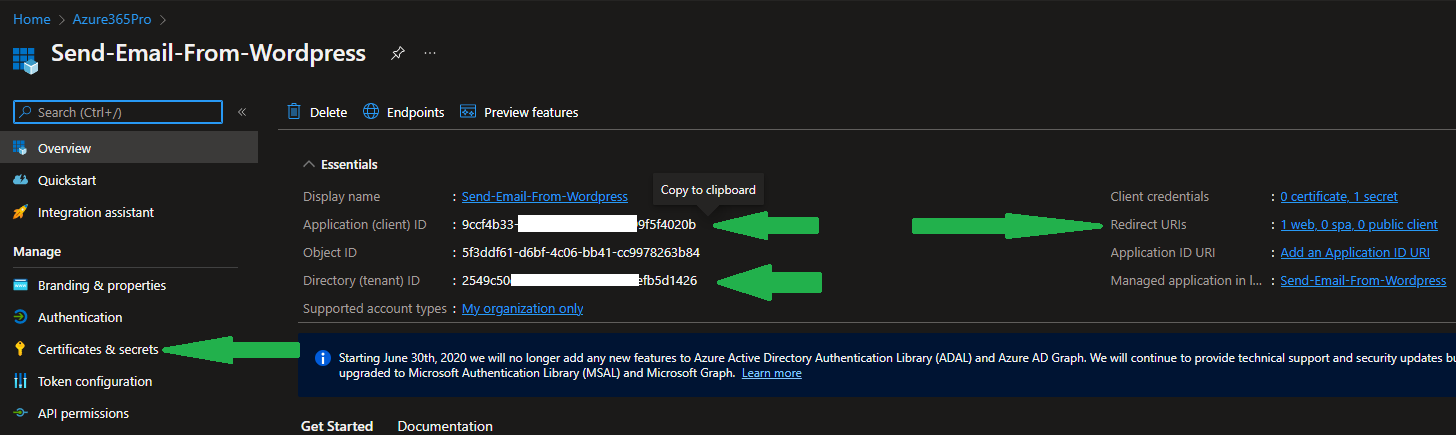Open the 1 web, 0 spa redirect URIs link

pos(1359,225)
